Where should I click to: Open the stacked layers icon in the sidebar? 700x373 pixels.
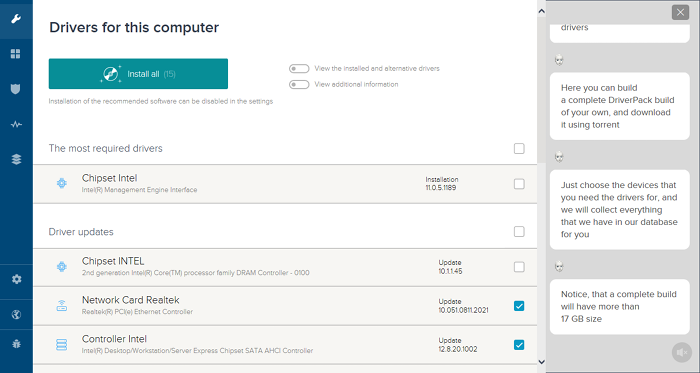(16, 159)
